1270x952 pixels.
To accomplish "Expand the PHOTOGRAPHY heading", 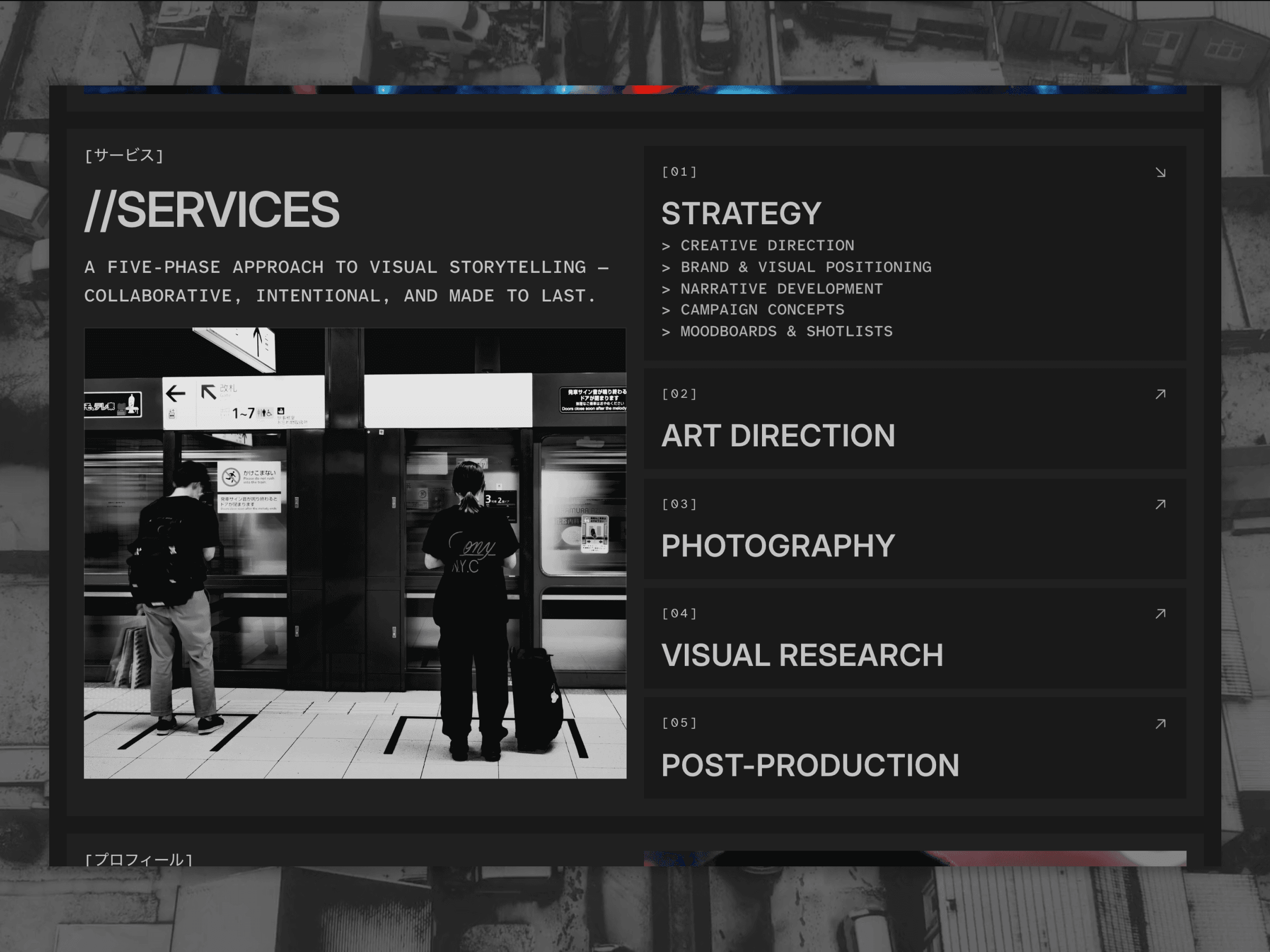I will [778, 546].
